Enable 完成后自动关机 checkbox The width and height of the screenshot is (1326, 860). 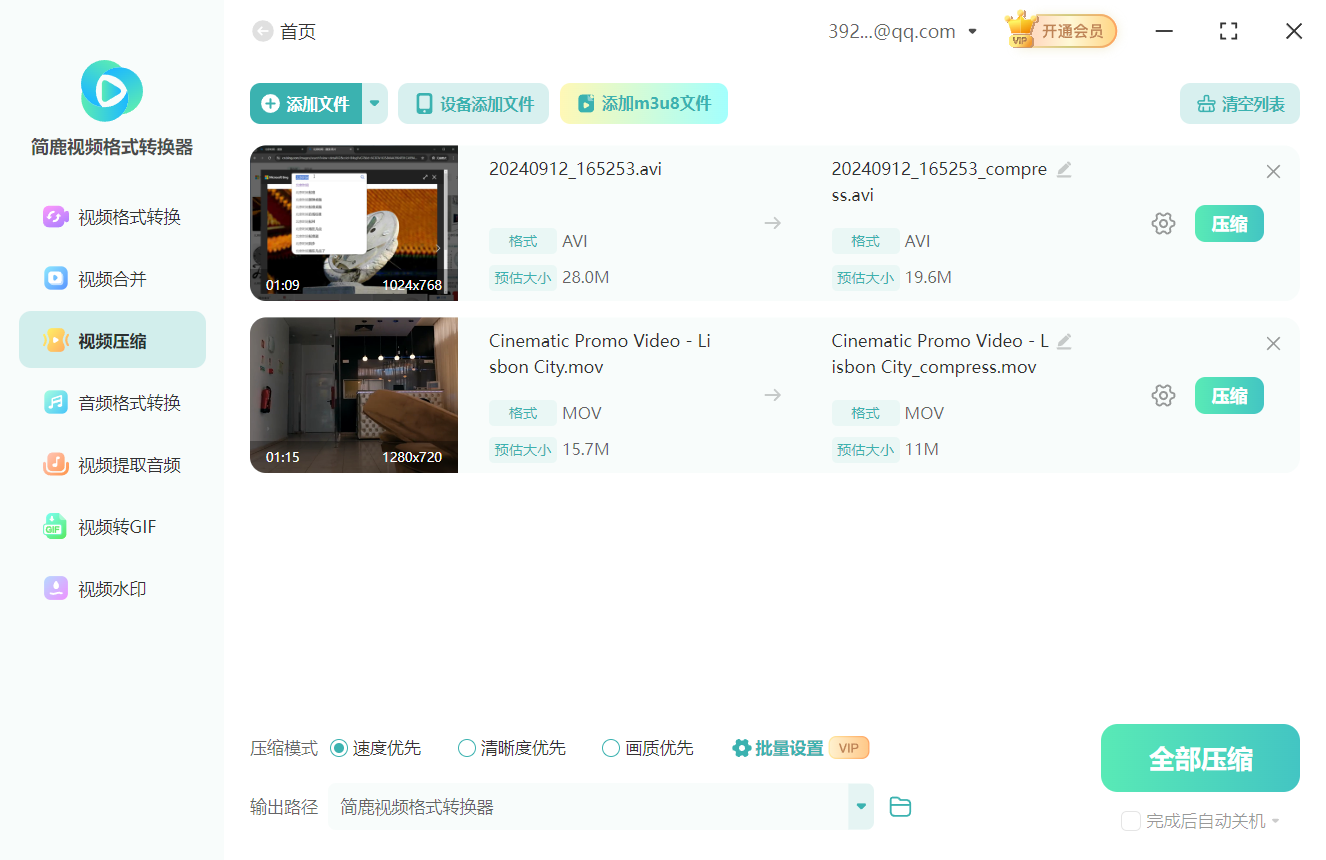pos(1131,821)
